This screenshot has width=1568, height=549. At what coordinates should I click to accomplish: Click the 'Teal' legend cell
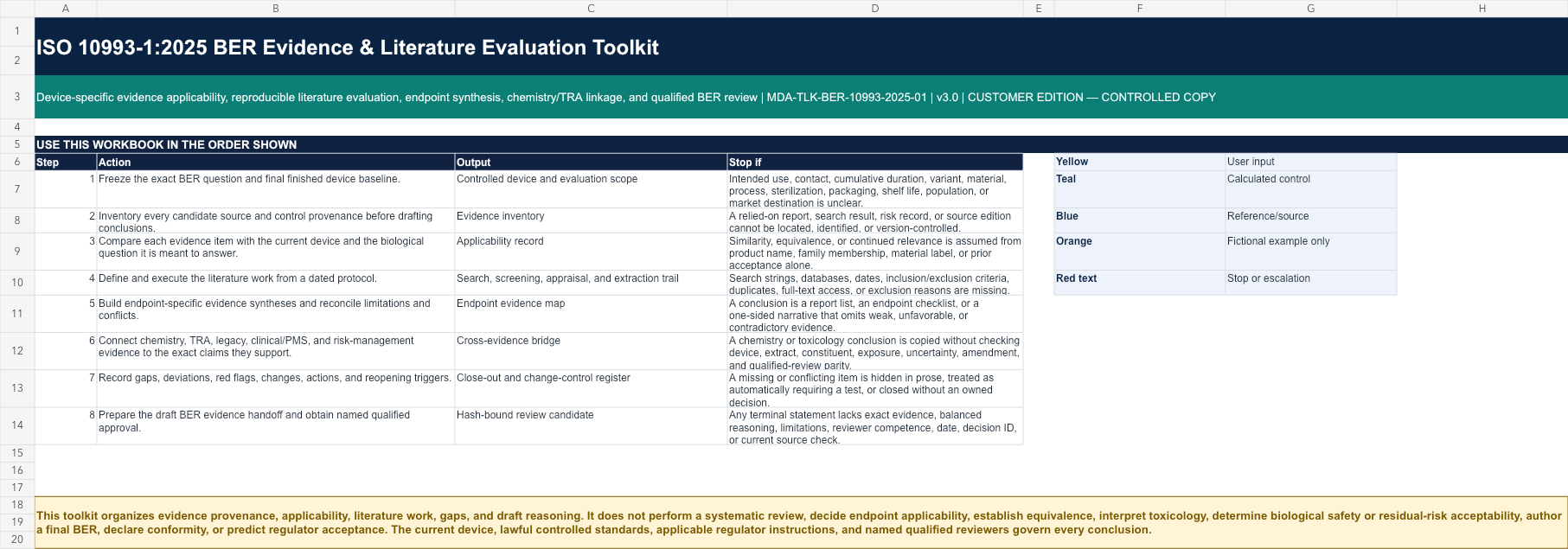(x=1140, y=188)
